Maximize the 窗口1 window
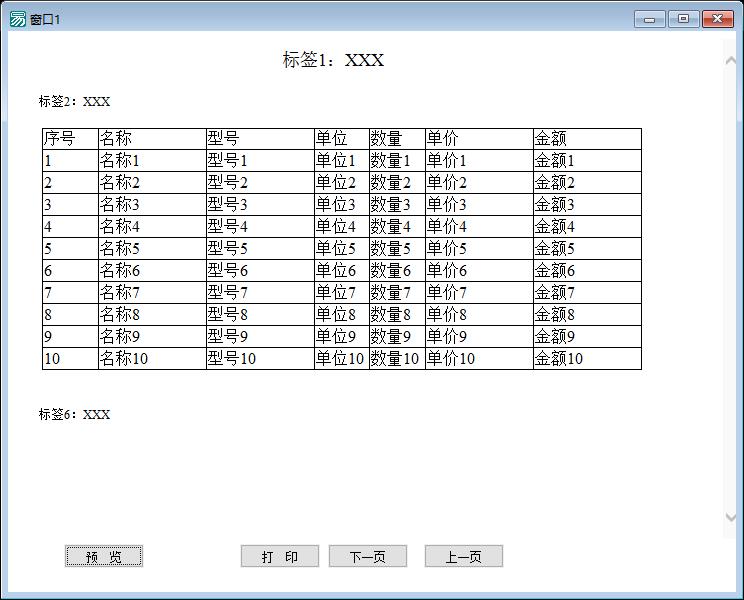744x600 pixels. tap(683, 19)
